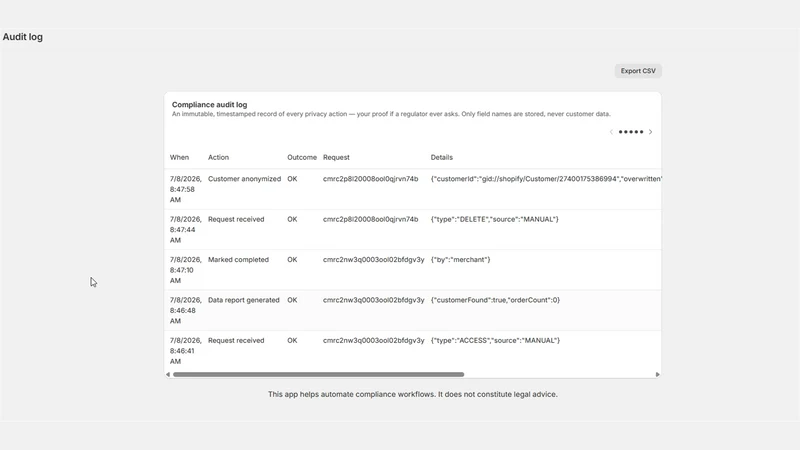Click details type DELETE source MANUAL
Image resolution: width=800 pixels, height=450 pixels.
pos(494,219)
